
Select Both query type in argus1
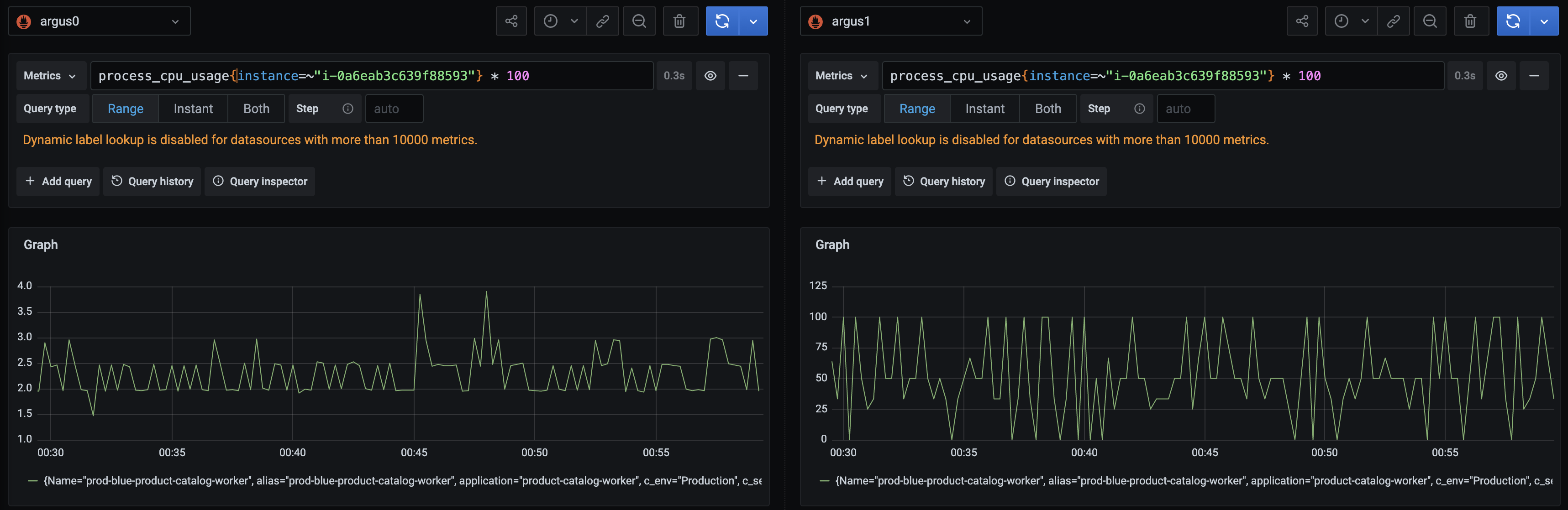(x=1047, y=109)
